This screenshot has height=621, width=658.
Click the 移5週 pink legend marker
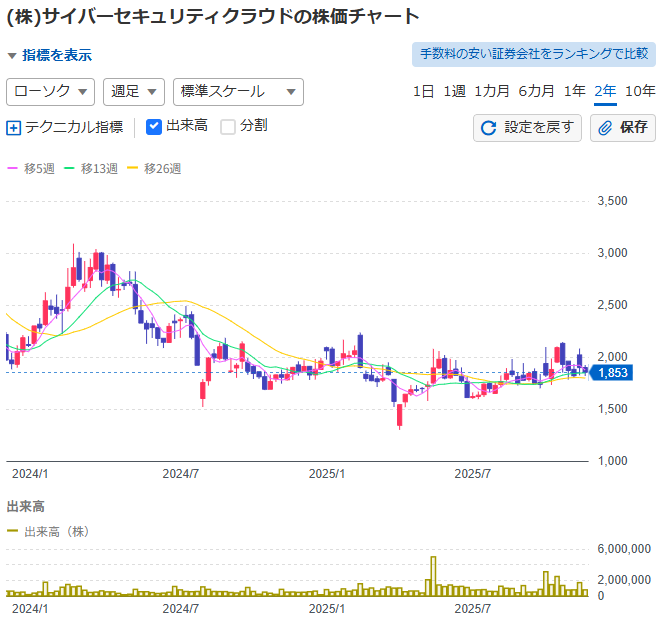(x=13, y=169)
